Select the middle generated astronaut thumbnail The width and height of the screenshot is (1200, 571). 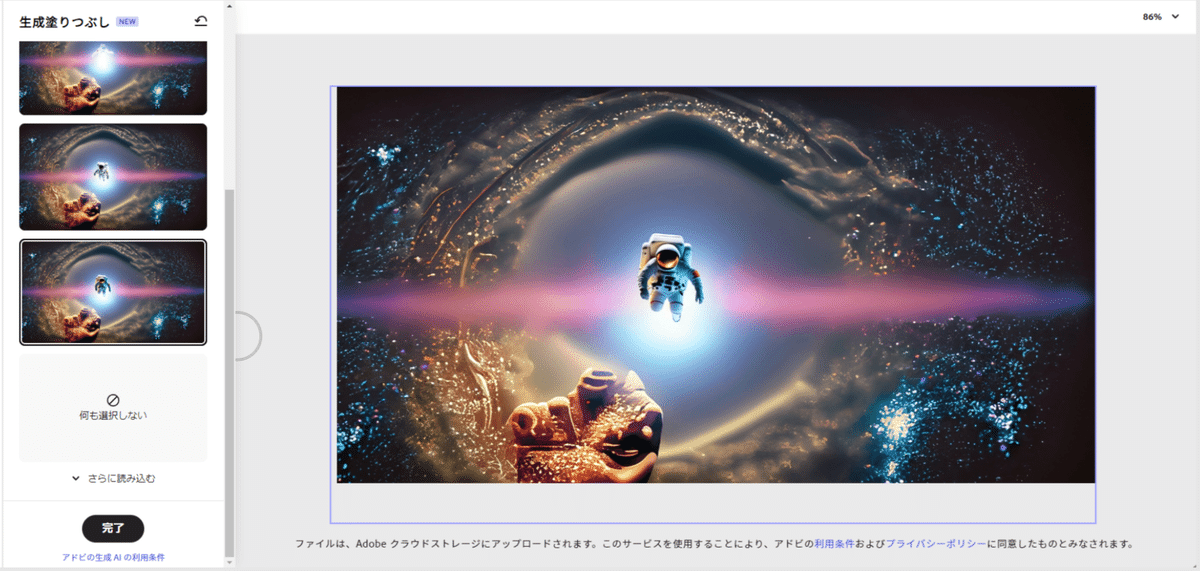113,177
